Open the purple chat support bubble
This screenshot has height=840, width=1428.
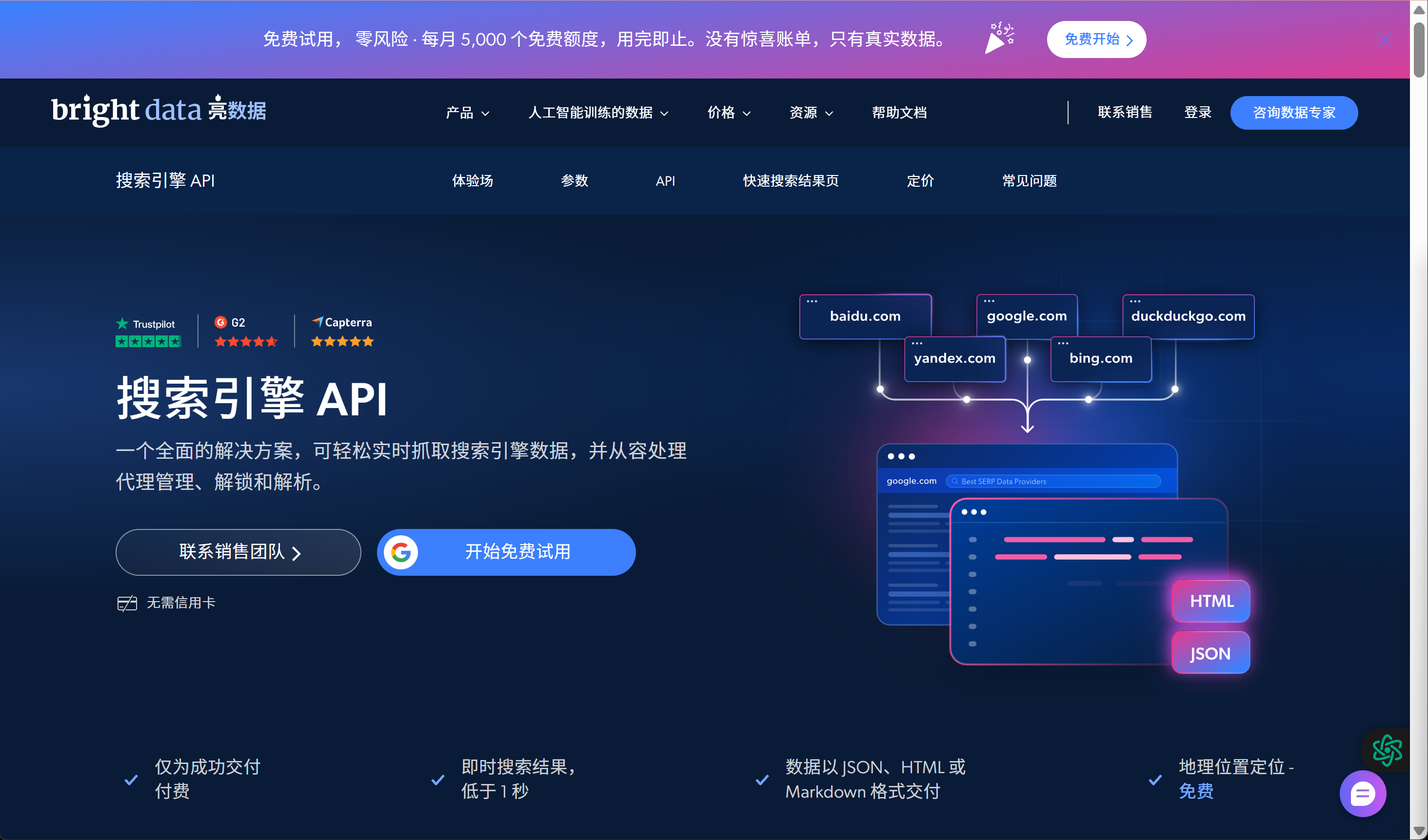click(1363, 794)
